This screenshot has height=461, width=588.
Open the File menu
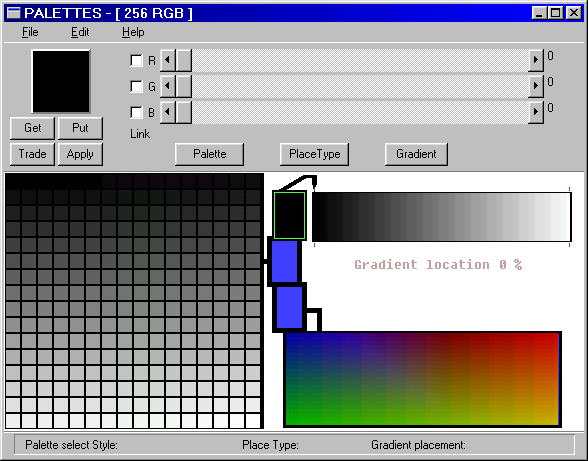30,32
